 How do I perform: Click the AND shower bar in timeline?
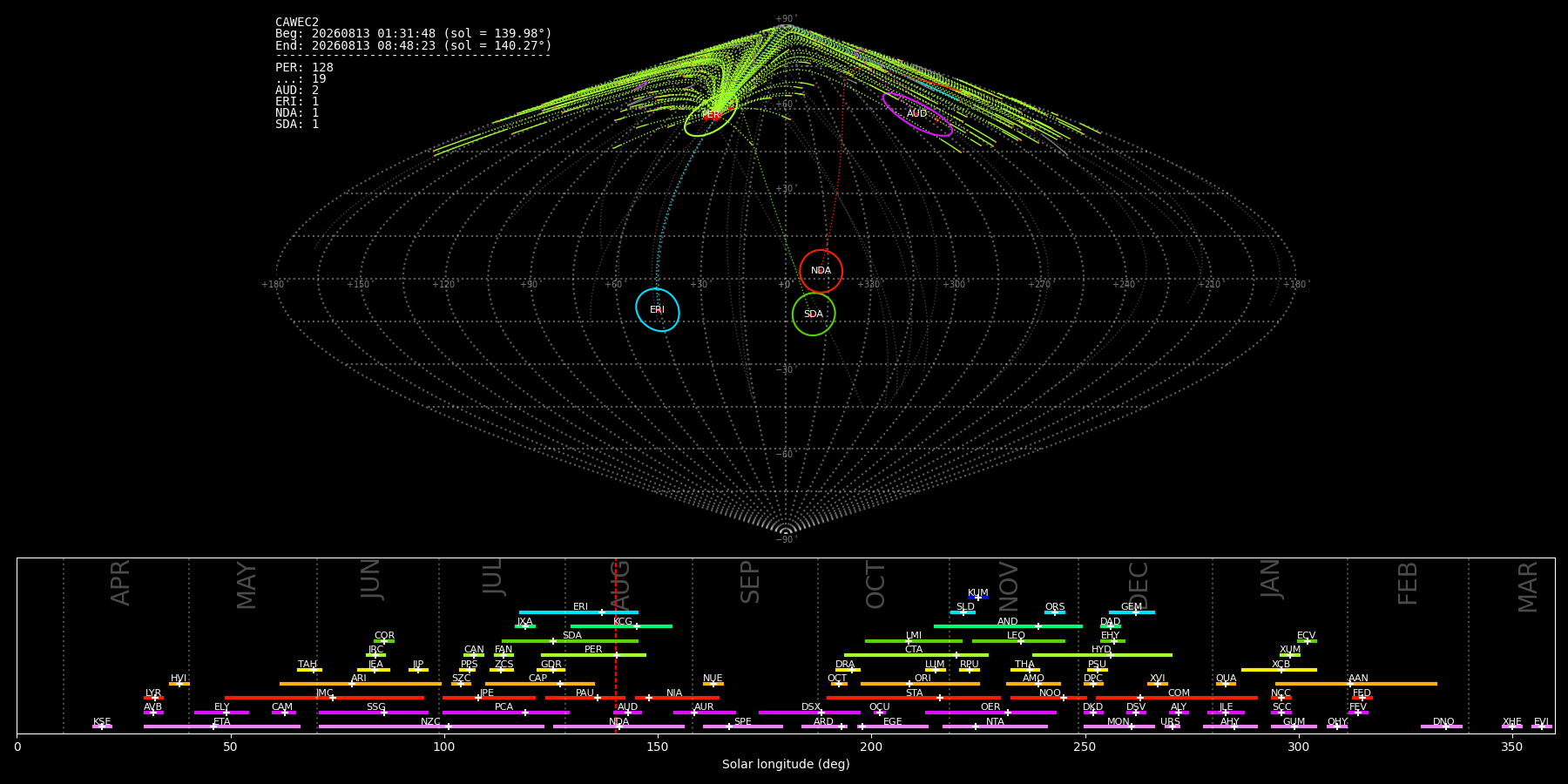1008,626
